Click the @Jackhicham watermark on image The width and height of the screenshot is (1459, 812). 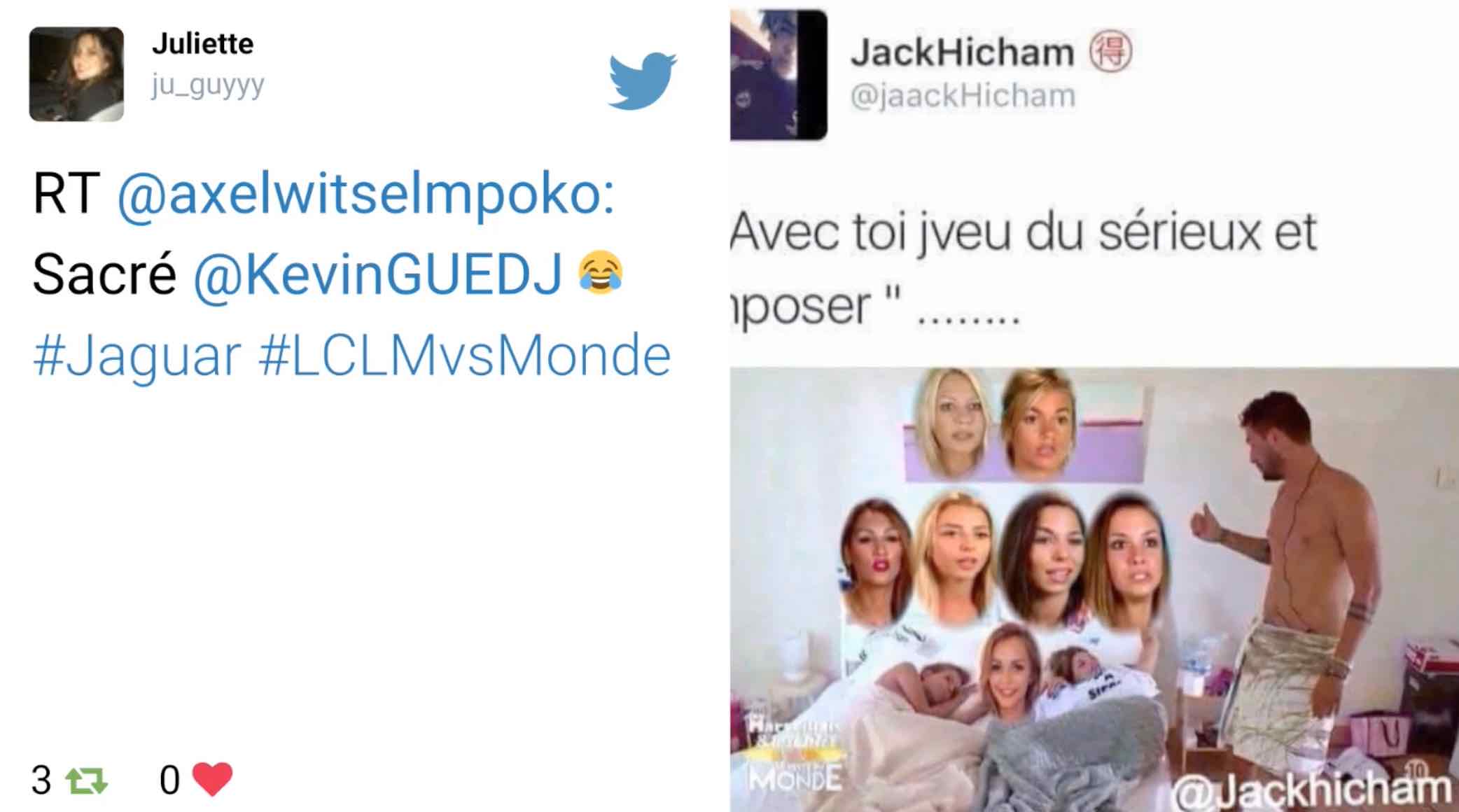click(1311, 789)
